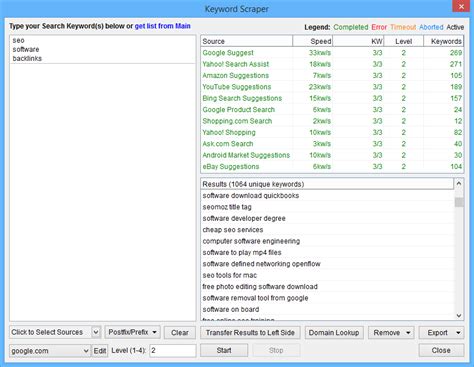Screen dimensions: 474x367
Task: Select result 'seo tools for mac'
Action: point(327,275)
